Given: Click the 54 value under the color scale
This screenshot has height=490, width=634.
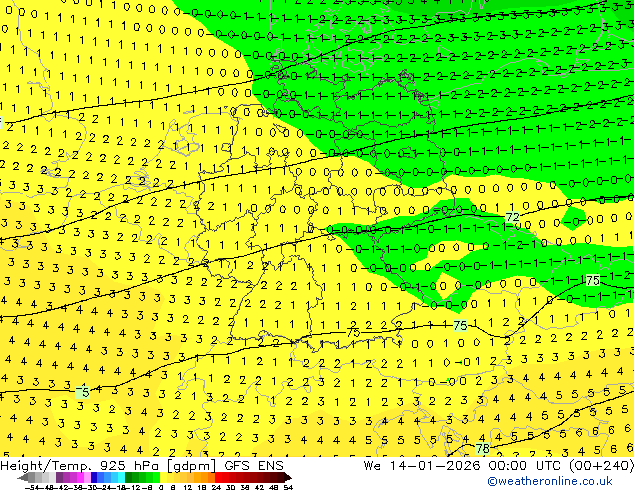Looking at the screenshot, I should [287, 487].
